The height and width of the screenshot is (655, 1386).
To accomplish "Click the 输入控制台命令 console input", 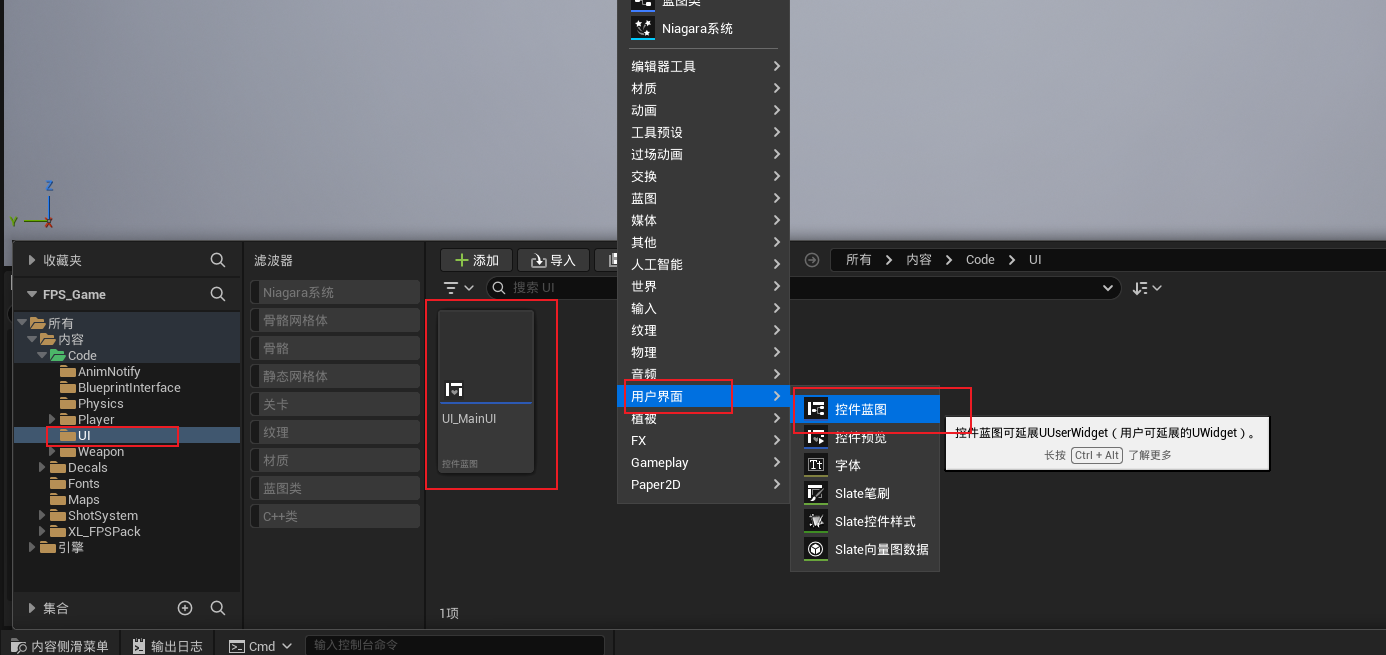I will click(x=455, y=646).
